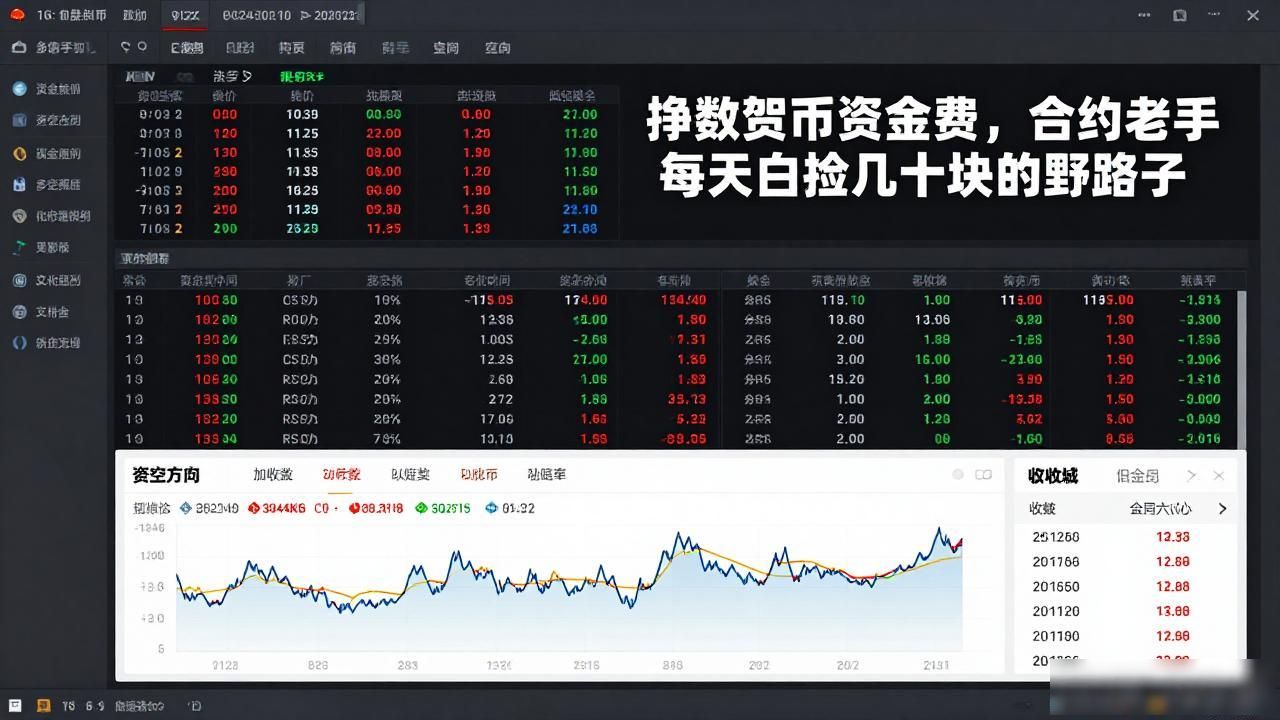This screenshot has width=1280, height=720.
Task: Open the home icon below the logo
Action: click(19, 47)
